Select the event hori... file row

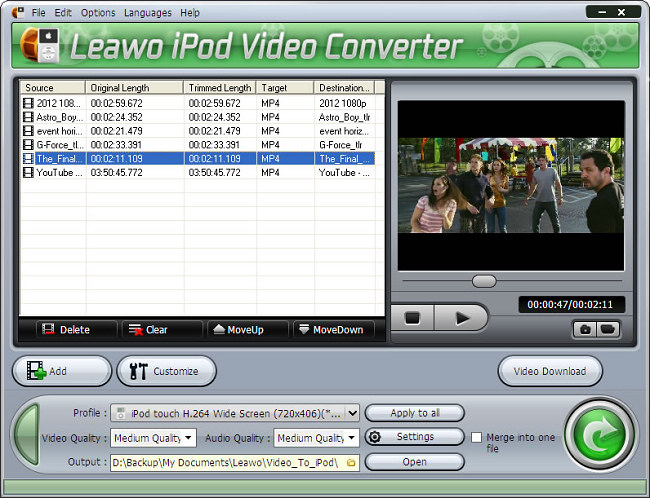pyautogui.click(x=198, y=131)
